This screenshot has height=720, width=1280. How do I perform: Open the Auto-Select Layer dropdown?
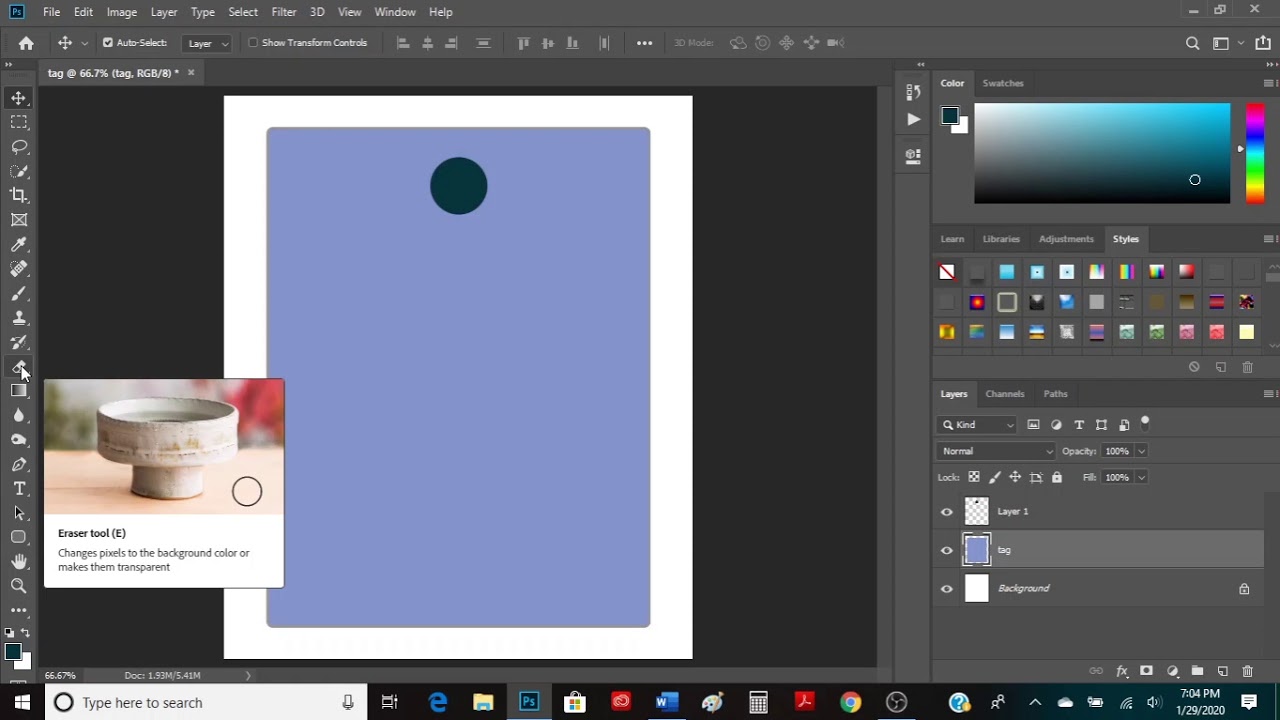[x=208, y=43]
